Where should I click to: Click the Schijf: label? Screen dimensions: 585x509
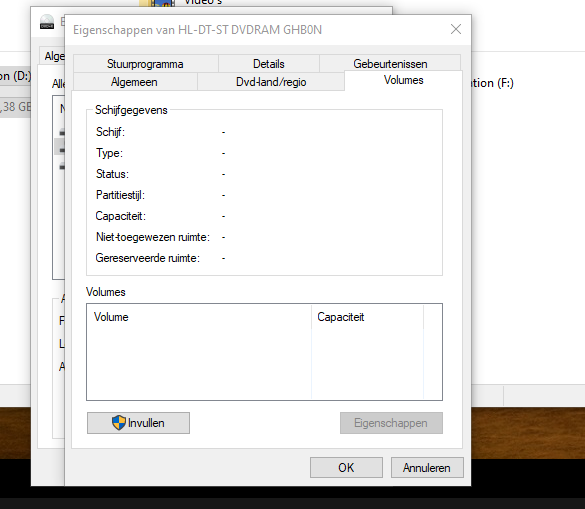pos(110,132)
